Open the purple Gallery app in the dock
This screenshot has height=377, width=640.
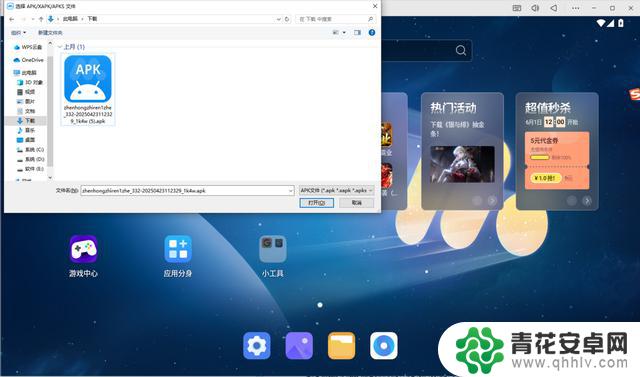click(299, 346)
